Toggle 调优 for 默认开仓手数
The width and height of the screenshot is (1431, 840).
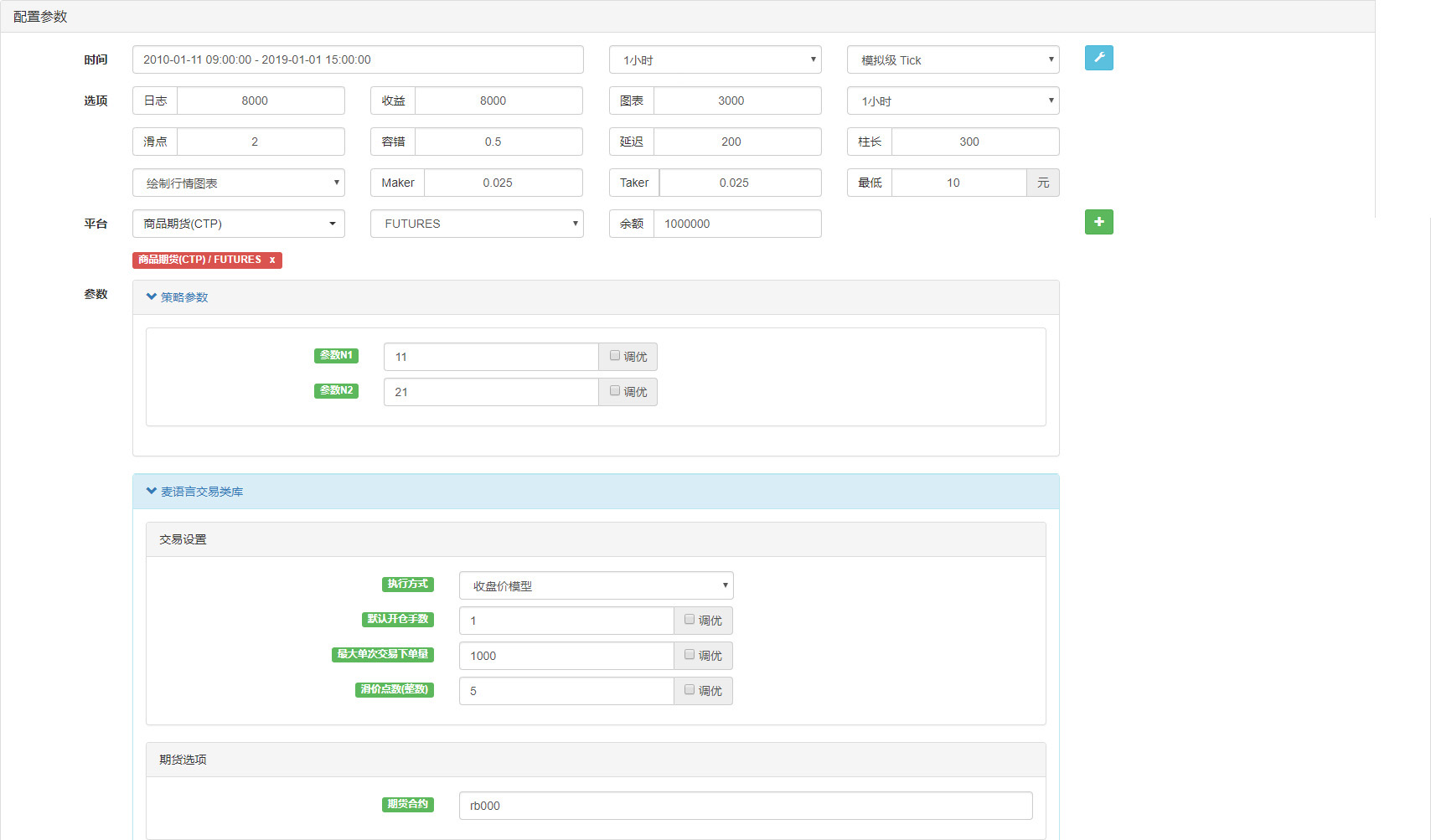pos(690,620)
